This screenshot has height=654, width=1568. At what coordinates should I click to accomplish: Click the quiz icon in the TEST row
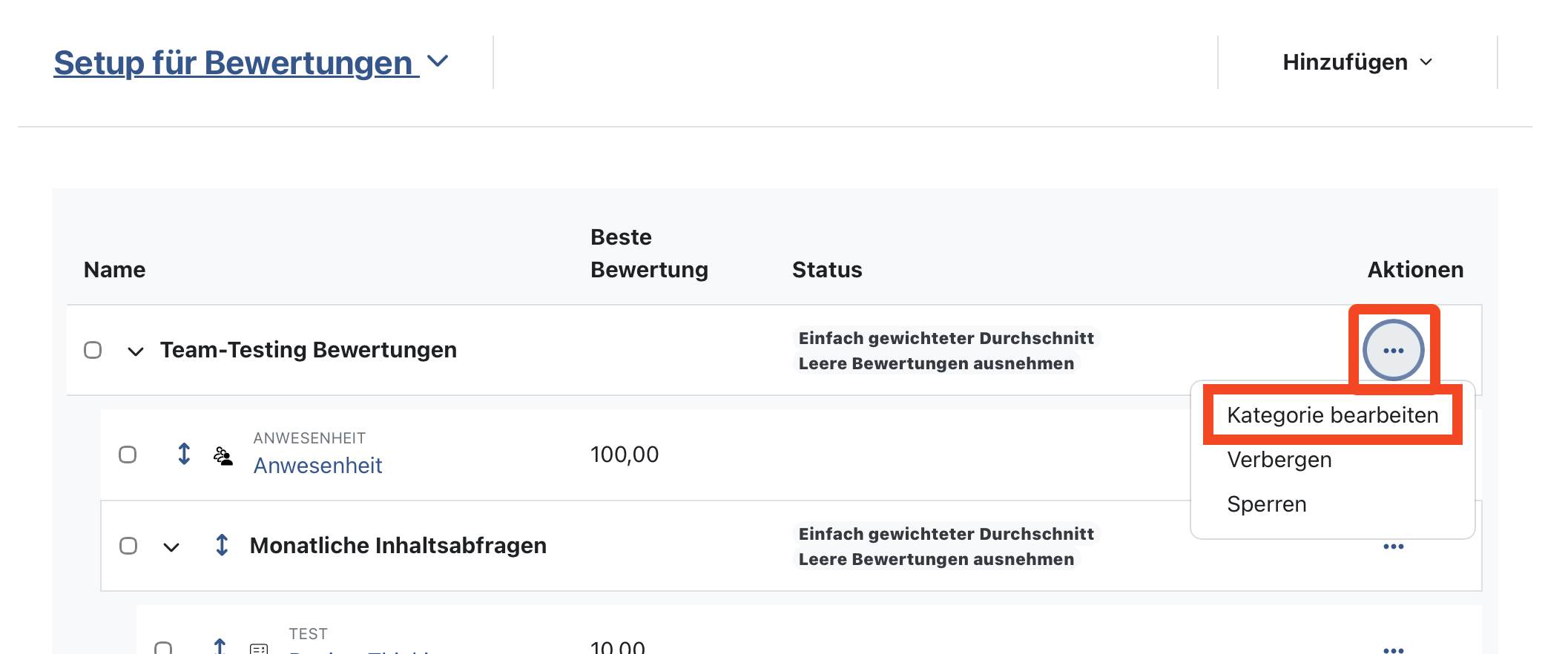point(258,649)
